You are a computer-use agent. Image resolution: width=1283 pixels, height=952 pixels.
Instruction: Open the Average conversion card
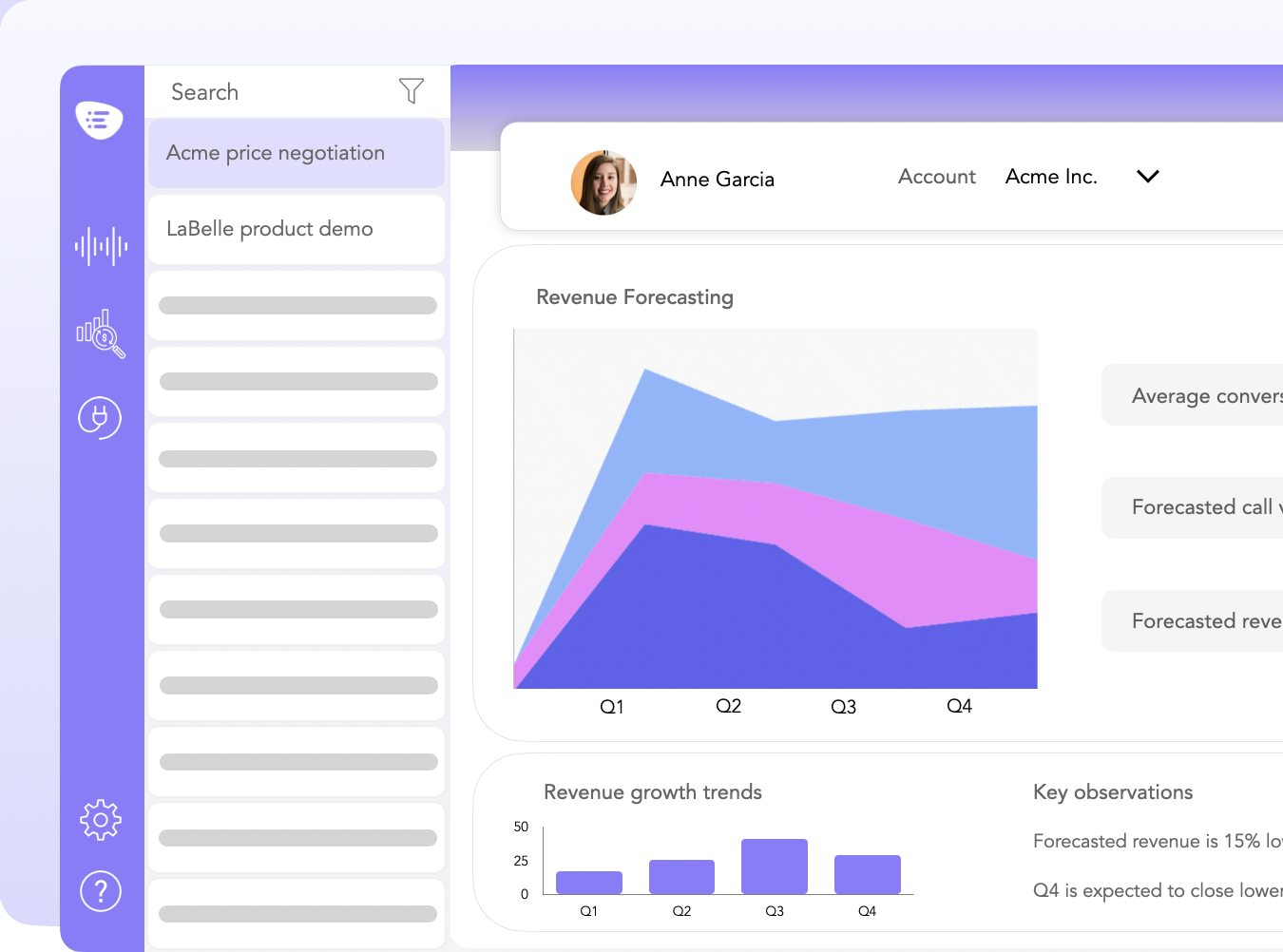[1193, 395]
